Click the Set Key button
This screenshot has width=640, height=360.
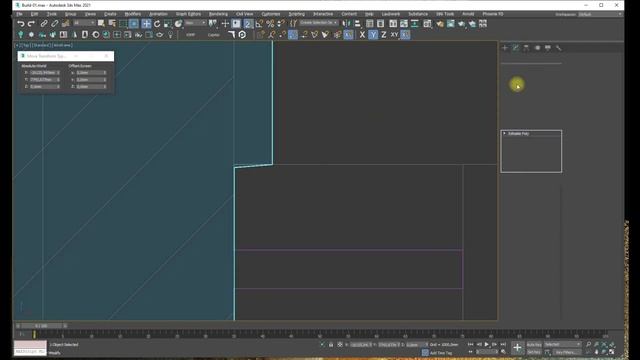(x=534, y=352)
